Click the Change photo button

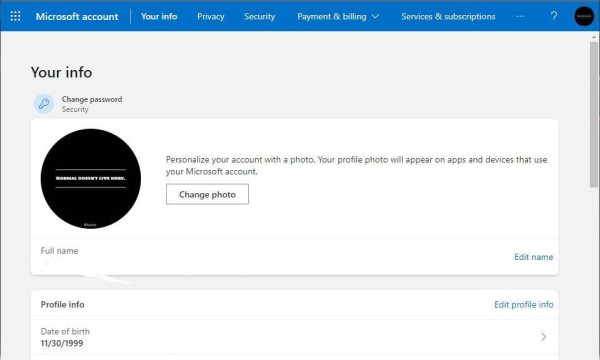(x=207, y=194)
